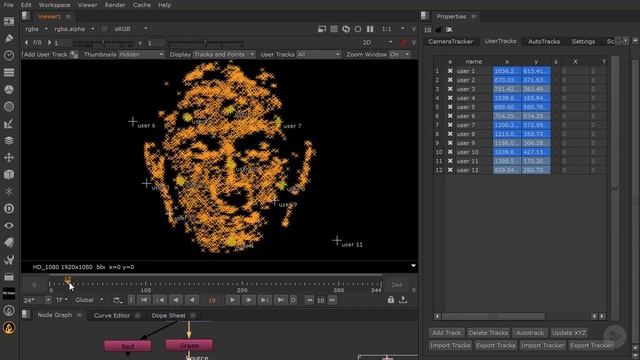This screenshot has width=640, height=360.
Task: Click the flipbook export icon in viewer
Action: click(403, 300)
